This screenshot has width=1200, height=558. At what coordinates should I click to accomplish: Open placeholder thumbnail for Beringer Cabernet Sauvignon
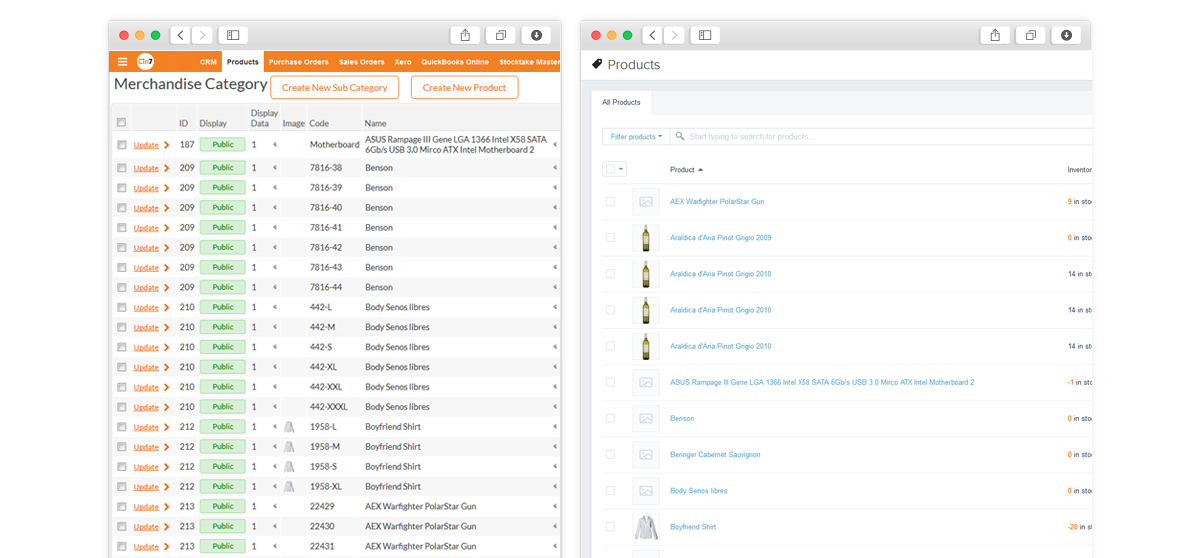(x=646, y=454)
